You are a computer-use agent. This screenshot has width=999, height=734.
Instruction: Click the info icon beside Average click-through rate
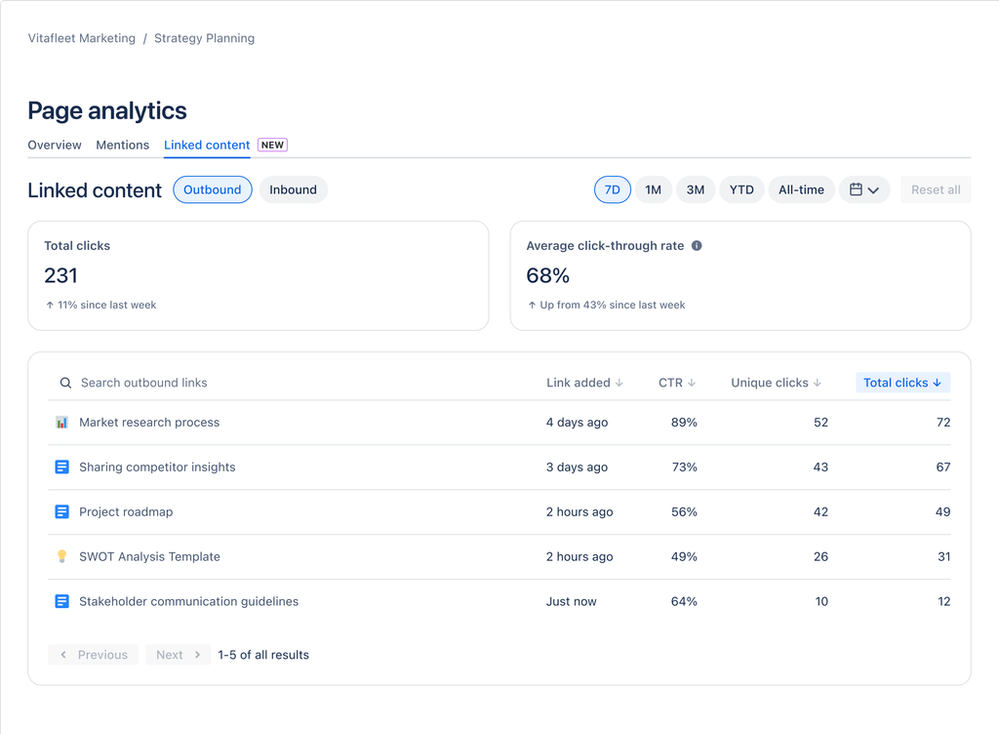[x=696, y=245]
